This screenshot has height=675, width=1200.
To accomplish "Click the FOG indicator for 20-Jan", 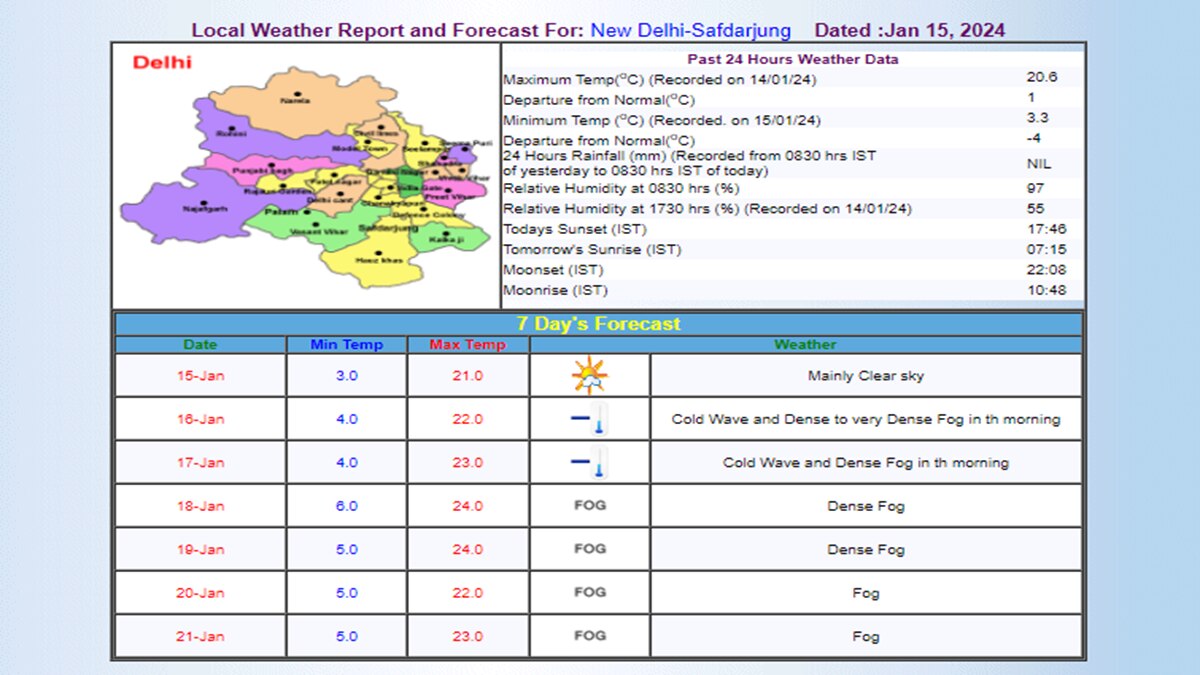I will (x=589, y=592).
